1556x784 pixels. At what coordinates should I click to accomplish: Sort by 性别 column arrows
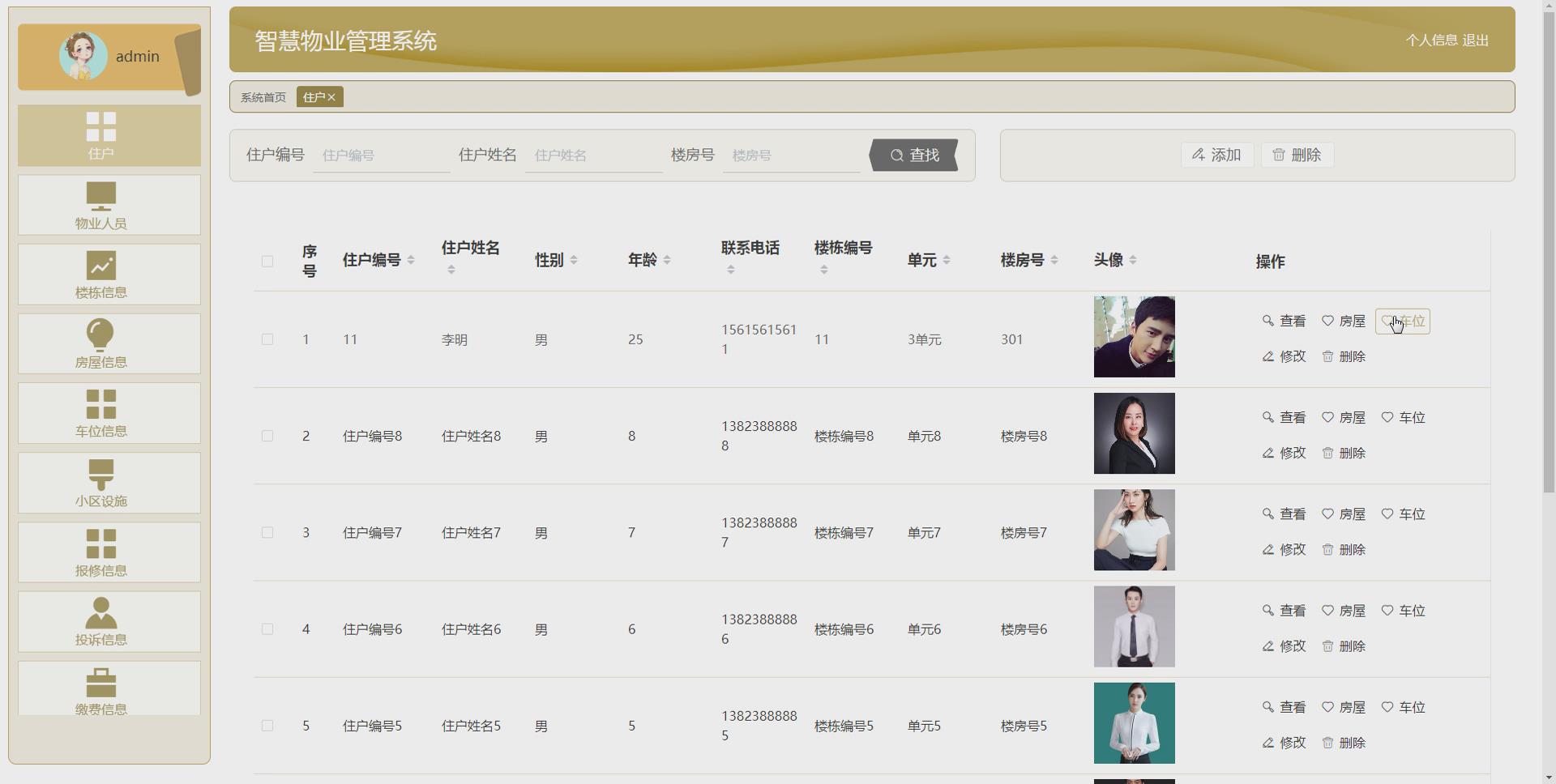574,260
